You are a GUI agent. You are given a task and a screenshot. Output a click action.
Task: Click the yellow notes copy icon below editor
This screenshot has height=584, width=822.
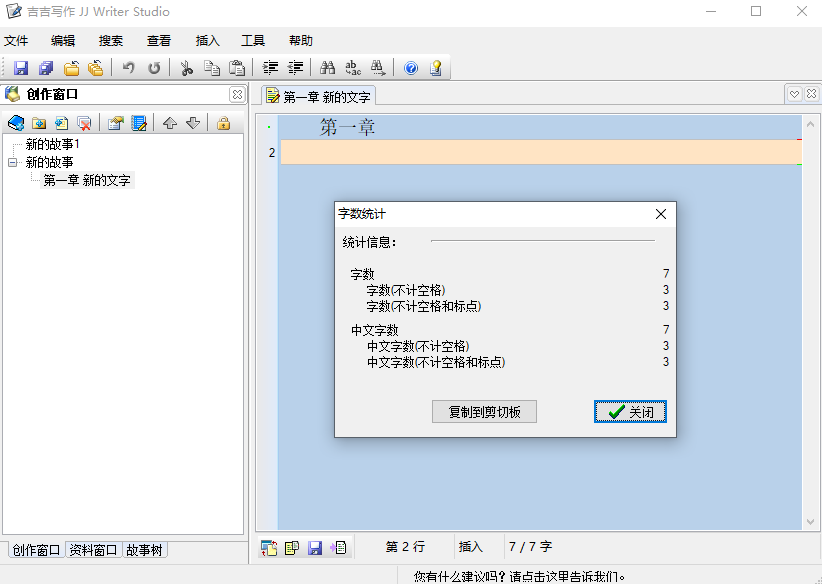291,548
